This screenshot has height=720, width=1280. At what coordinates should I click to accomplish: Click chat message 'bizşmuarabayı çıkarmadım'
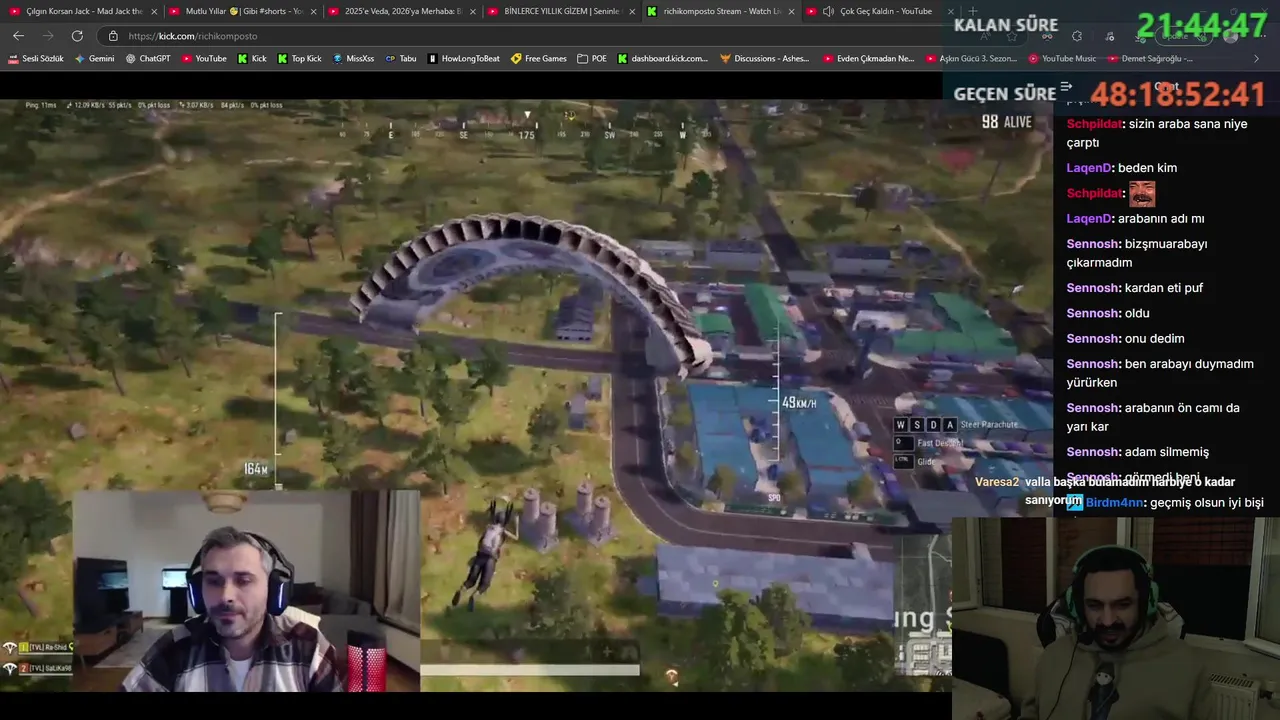pyautogui.click(x=1137, y=253)
